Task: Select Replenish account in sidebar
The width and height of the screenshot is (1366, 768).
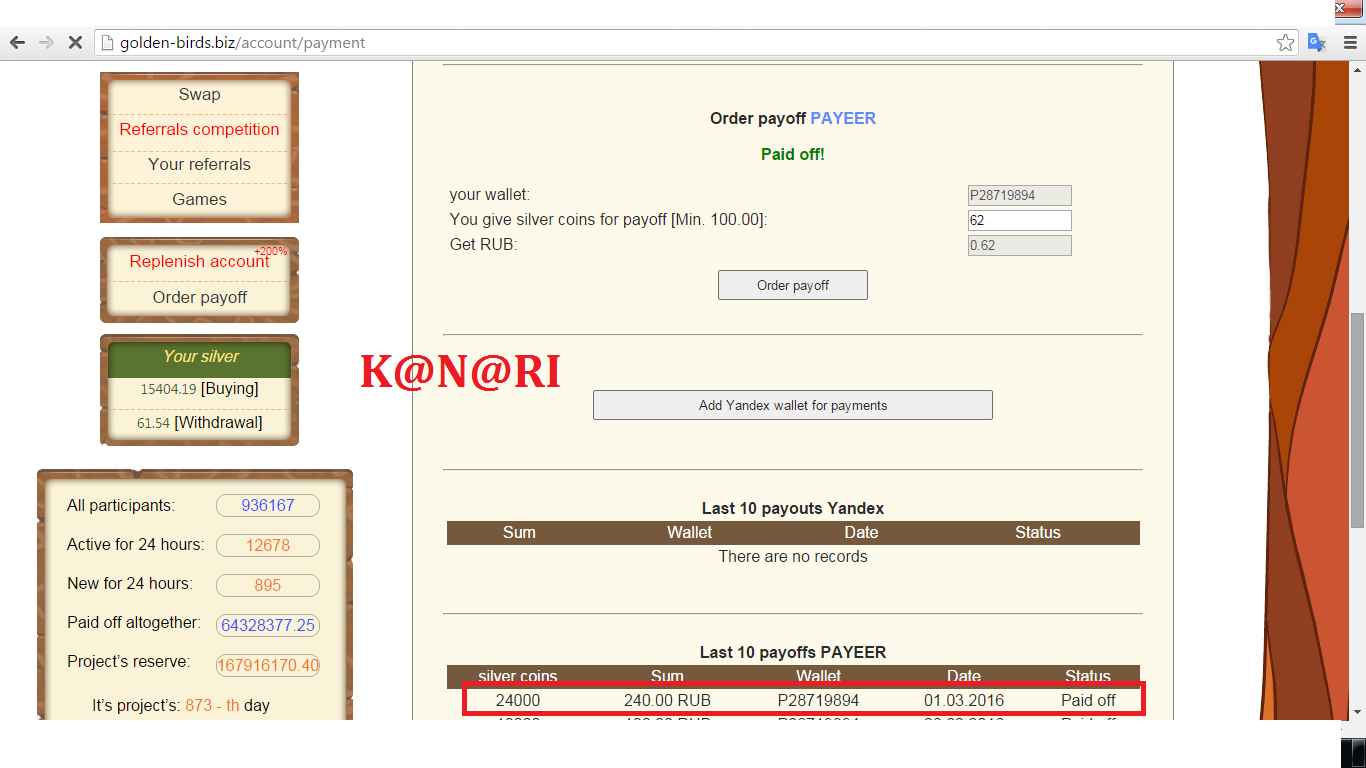Action: (x=199, y=261)
